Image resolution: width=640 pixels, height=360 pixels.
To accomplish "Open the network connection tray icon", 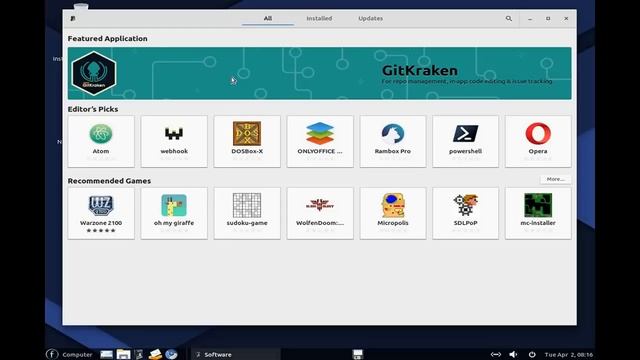I will coord(496,354).
